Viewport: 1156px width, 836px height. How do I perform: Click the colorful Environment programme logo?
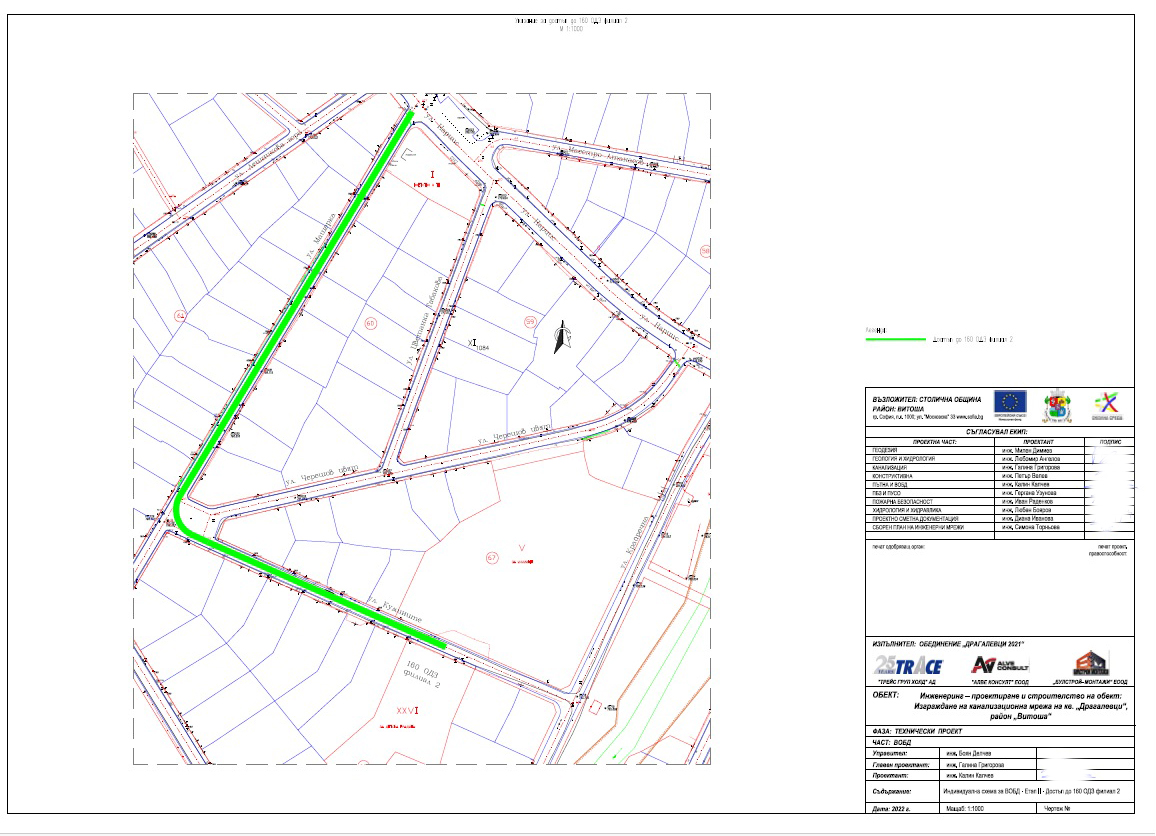[1106, 405]
